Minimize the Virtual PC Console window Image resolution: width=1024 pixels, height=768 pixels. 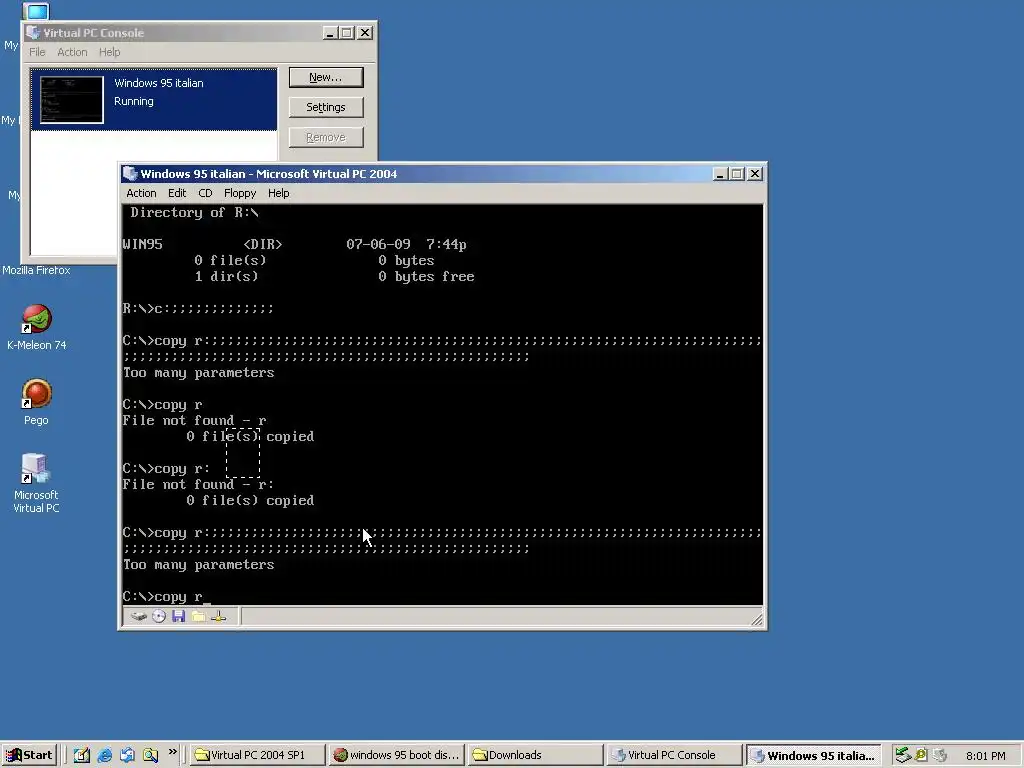pos(330,33)
